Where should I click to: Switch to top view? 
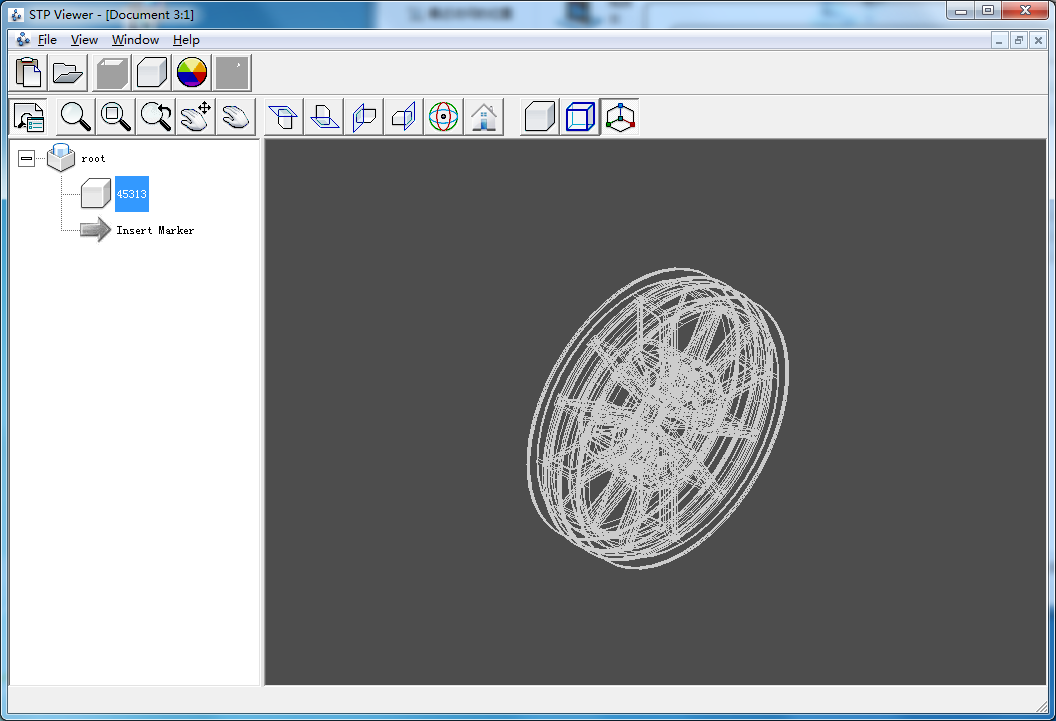click(284, 116)
